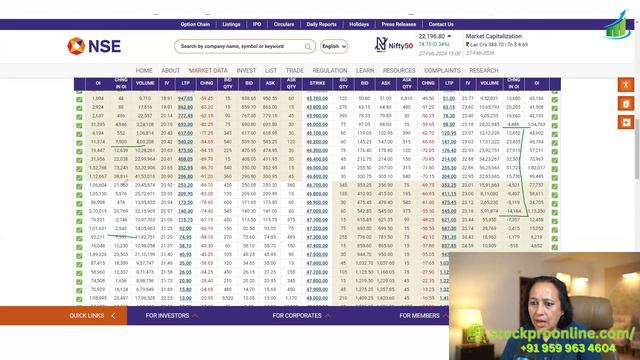
Task: Click strike price link 46,500.00
Action: [x=317, y=168]
